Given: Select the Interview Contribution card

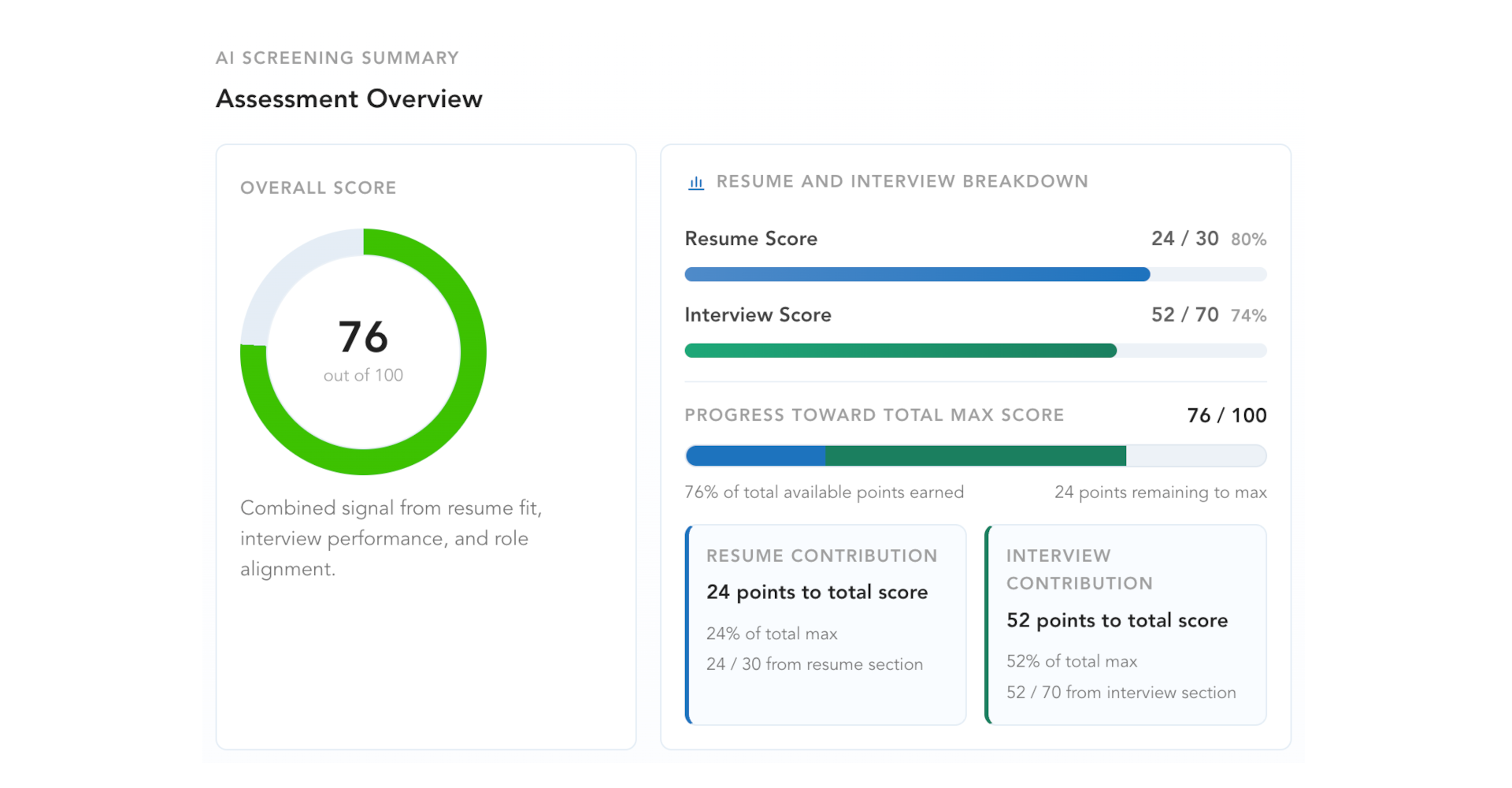Looking at the screenshot, I should 1125,625.
